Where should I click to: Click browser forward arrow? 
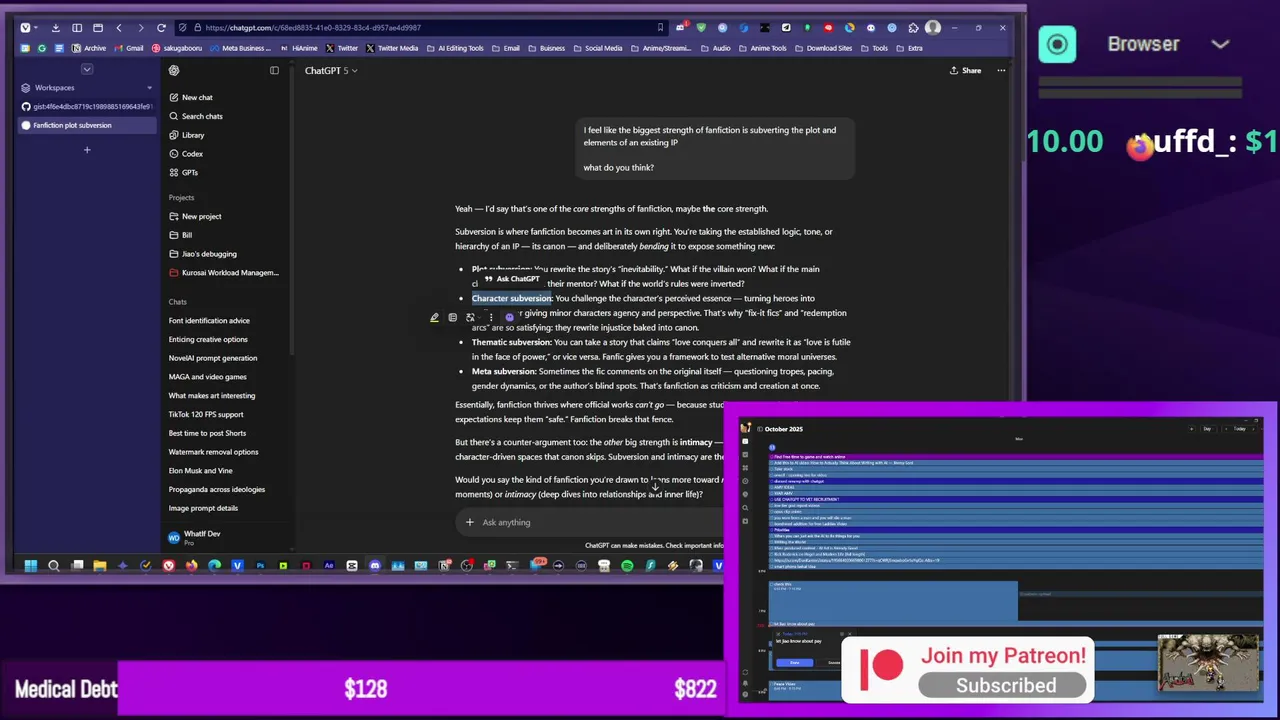(140, 28)
